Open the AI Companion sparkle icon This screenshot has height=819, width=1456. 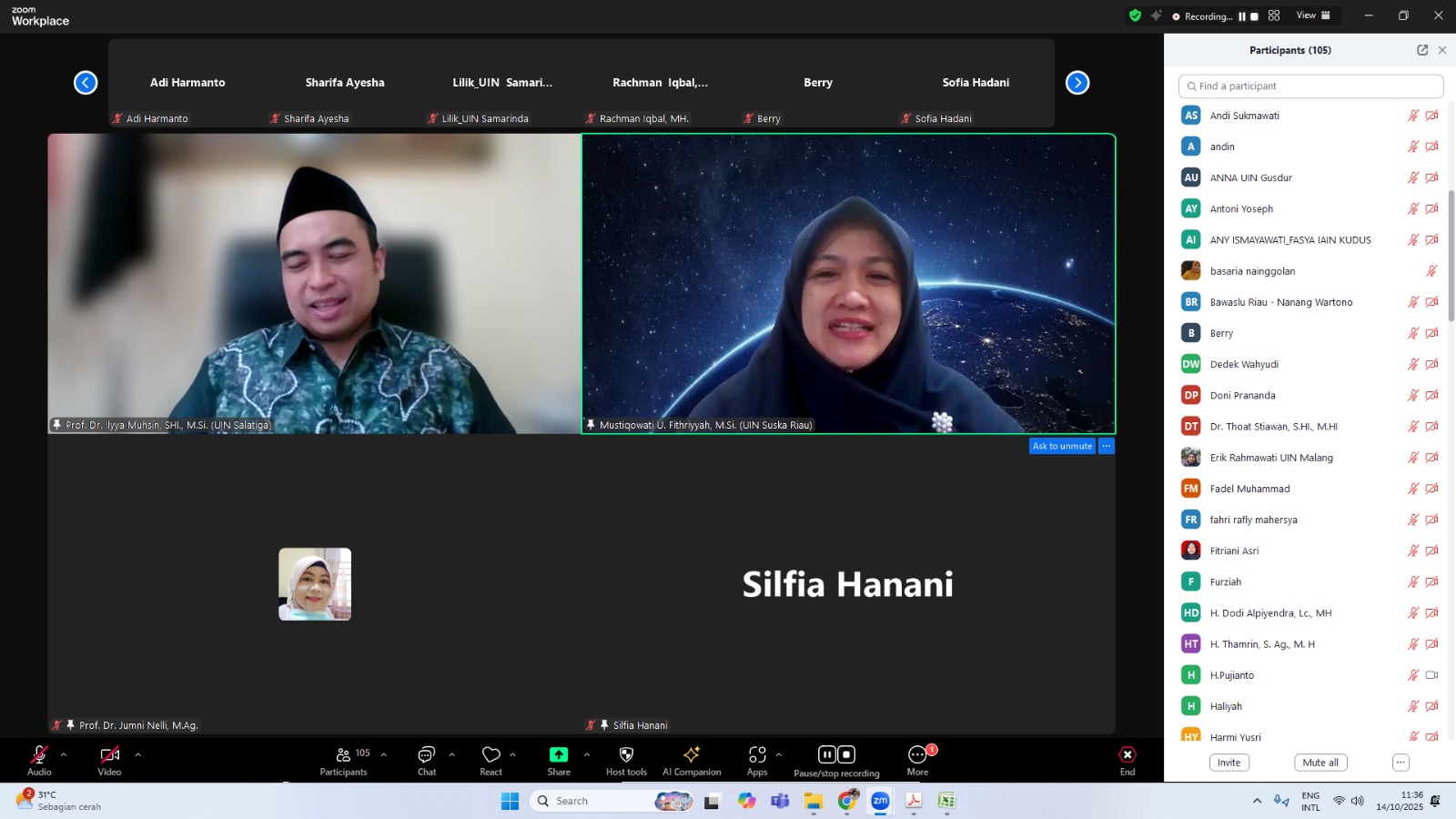tap(692, 755)
